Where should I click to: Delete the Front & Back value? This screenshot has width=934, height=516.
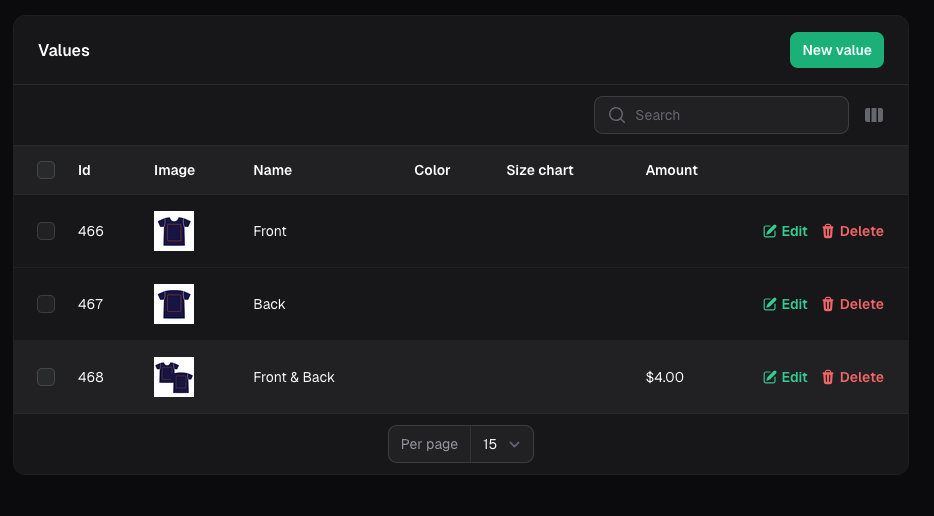click(x=852, y=377)
